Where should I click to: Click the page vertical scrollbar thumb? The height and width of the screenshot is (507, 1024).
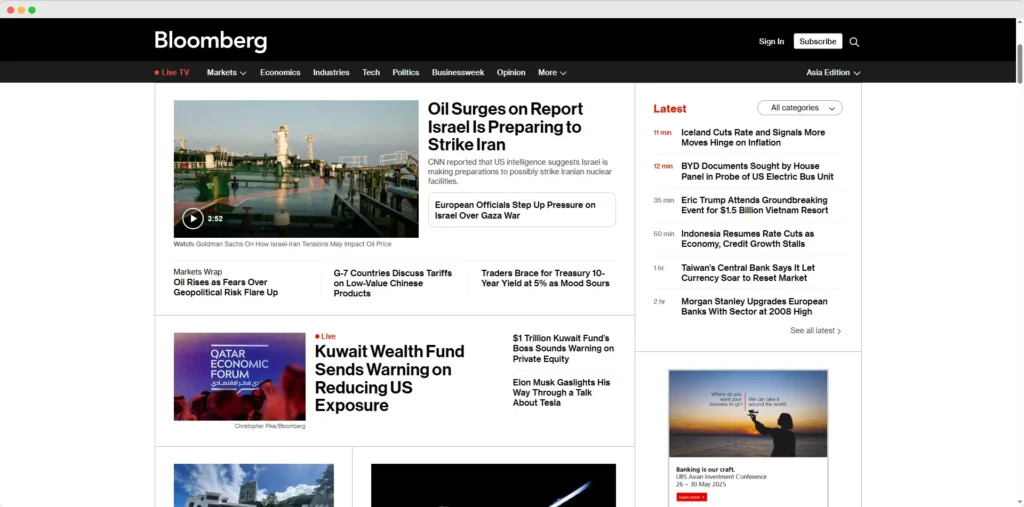[x=1019, y=64]
